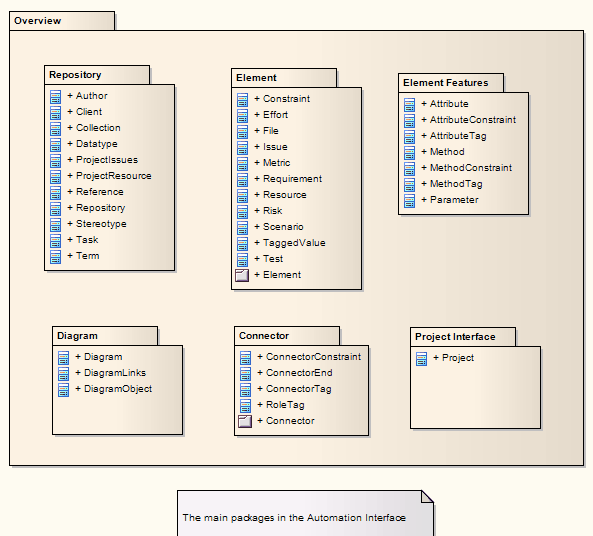Select the class icon beside Metric
This screenshot has width=593, height=536.
242,163
